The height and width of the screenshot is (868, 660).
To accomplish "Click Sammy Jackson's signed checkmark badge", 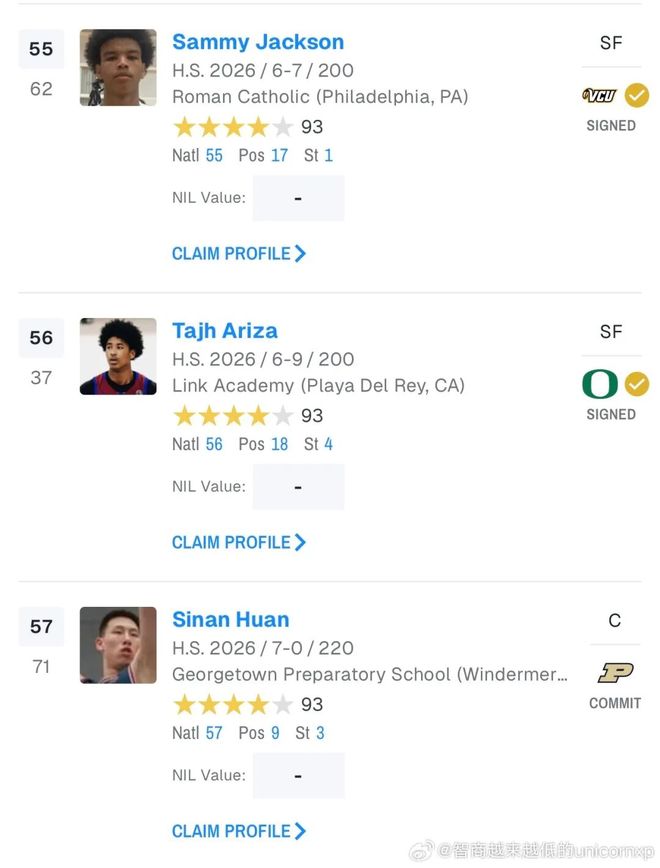I will pyautogui.click(x=637, y=96).
